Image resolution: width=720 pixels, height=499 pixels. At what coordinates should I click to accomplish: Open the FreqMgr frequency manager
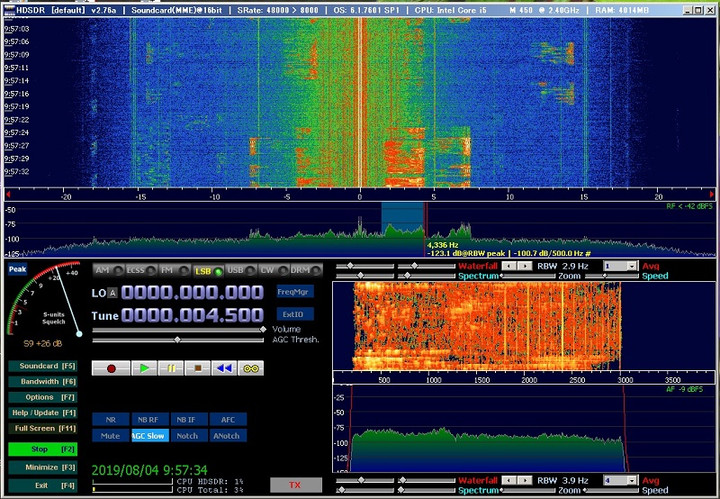coord(295,292)
